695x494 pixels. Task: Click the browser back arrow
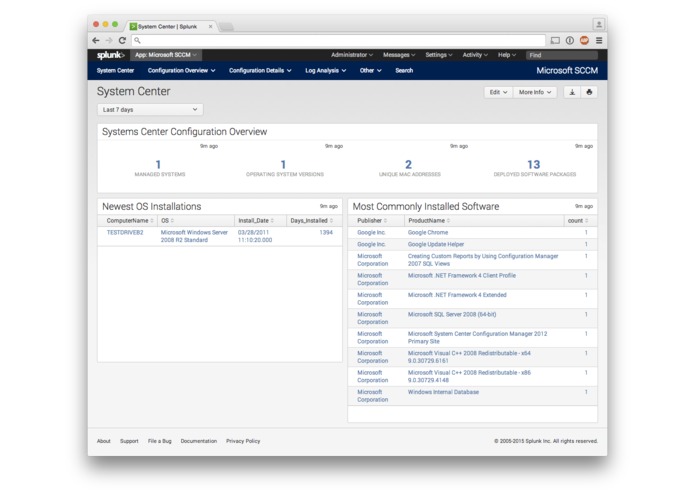click(x=96, y=40)
